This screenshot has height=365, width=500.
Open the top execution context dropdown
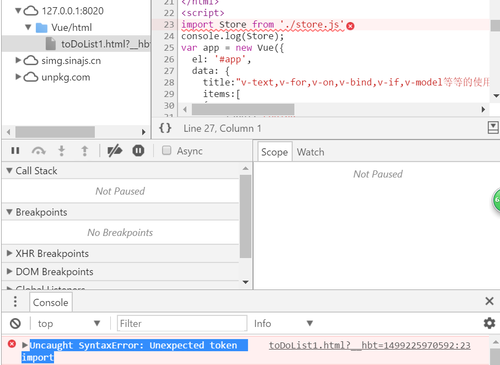click(x=69, y=323)
